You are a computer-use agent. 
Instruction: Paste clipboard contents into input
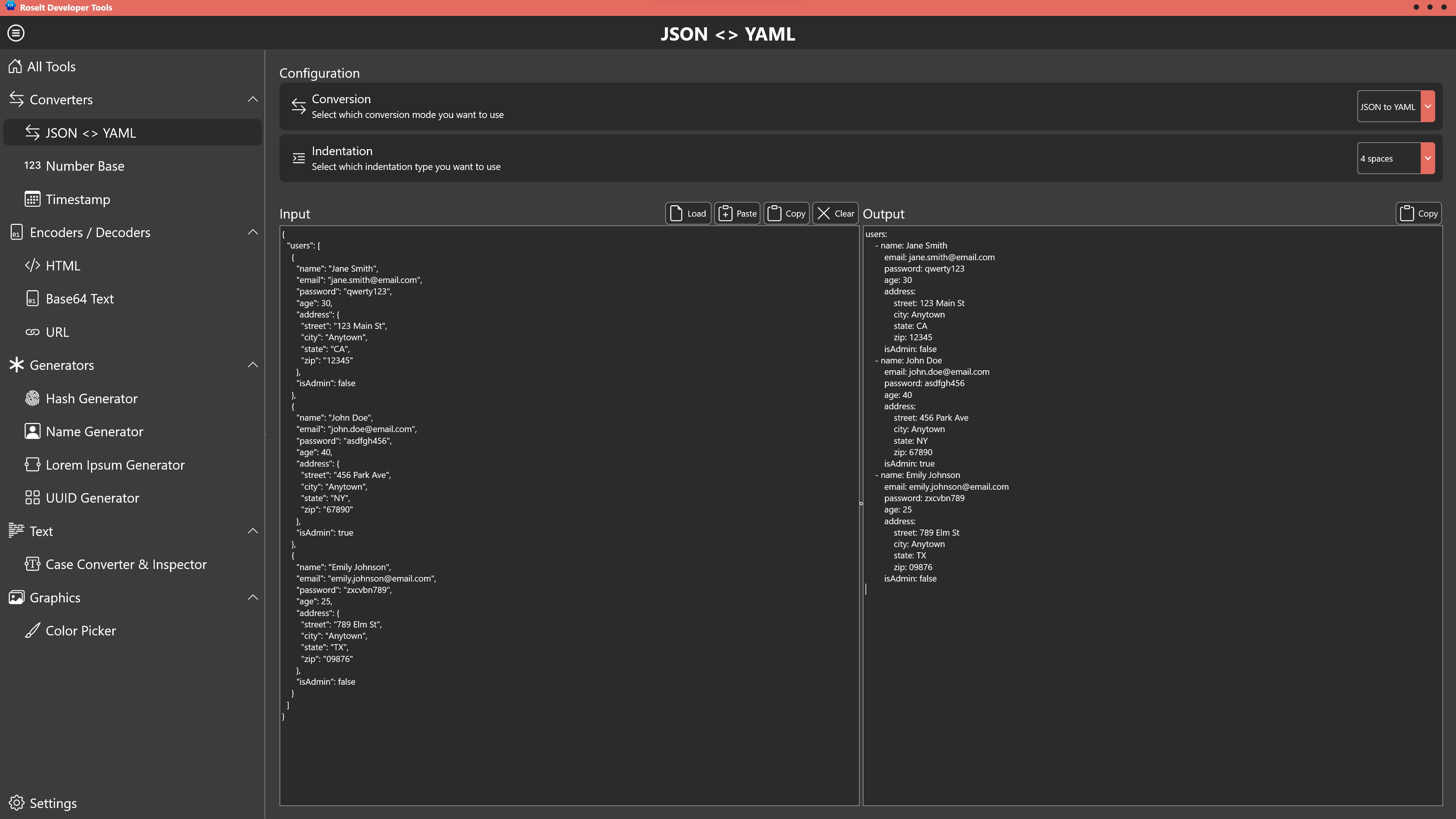[x=737, y=213]
